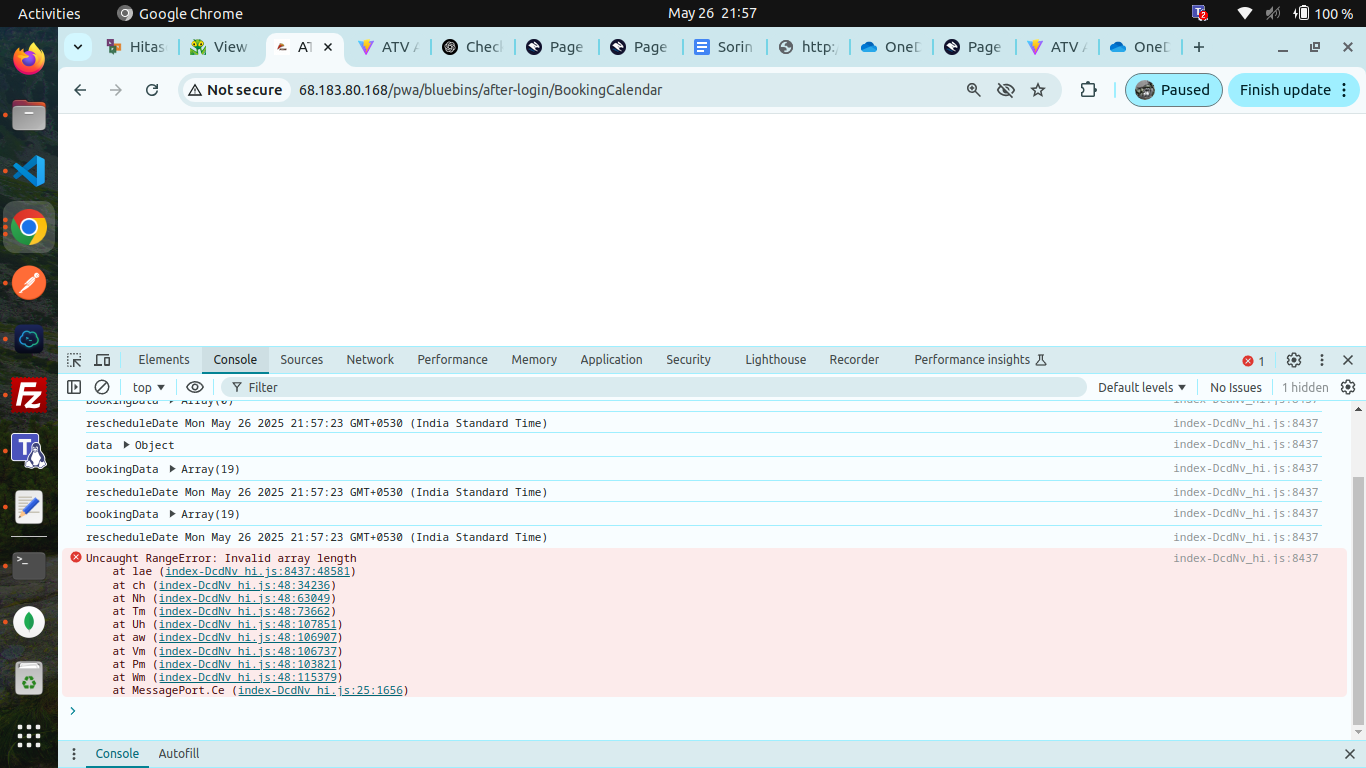The width and height of the screenshot is (1366, 768).
Task: Open Postman from the dock
Action: pyautogui.click(x=29, y=284)
